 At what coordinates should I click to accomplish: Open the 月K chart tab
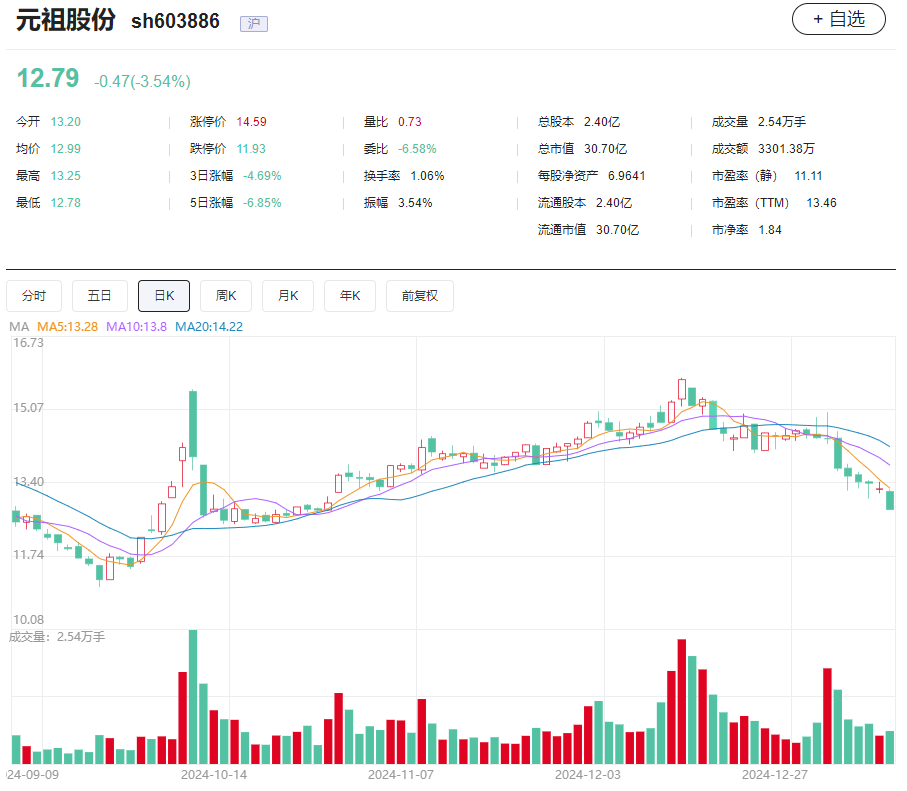pos(288,296)
